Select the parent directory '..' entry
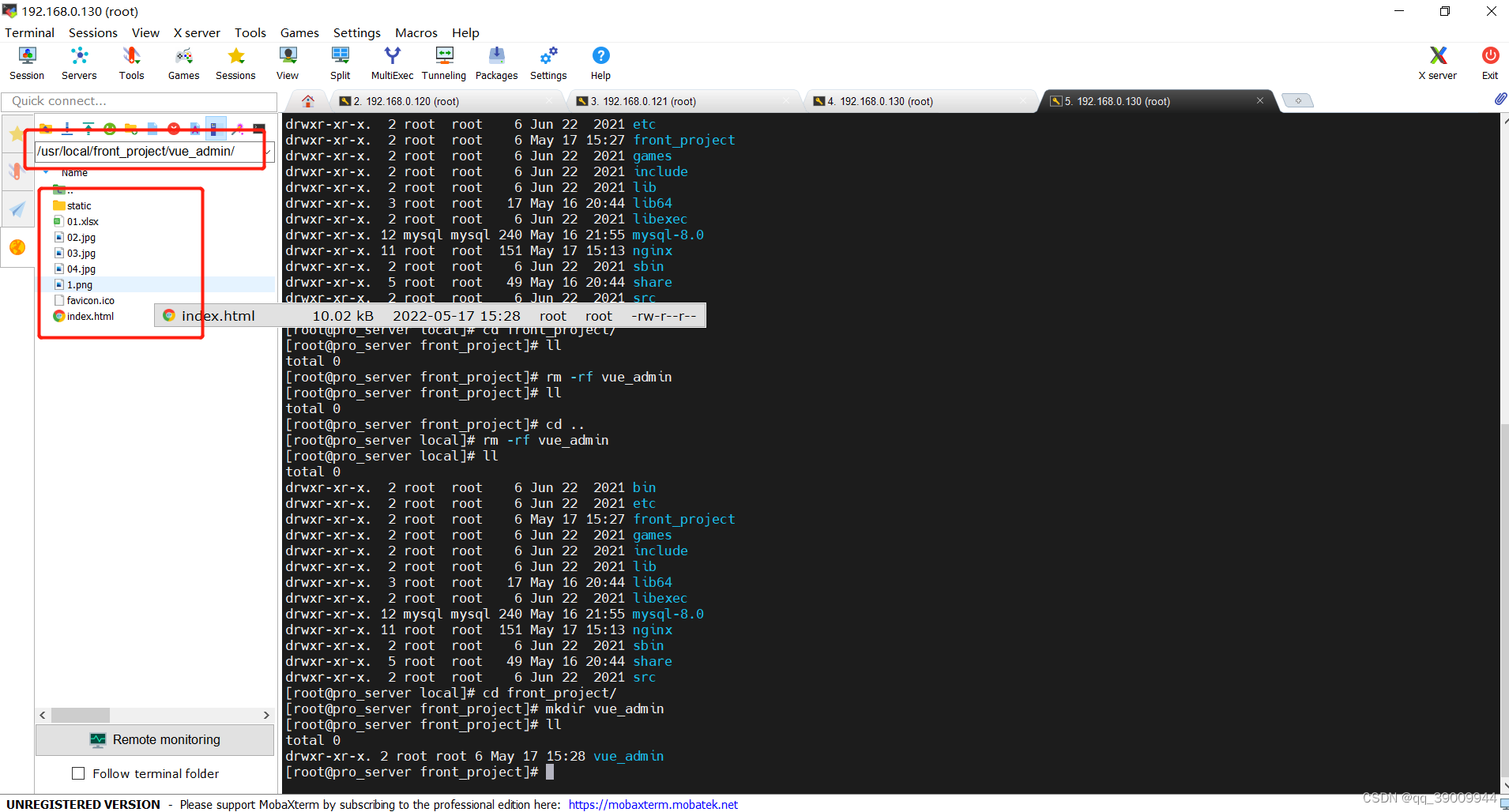The image size is (1509, 812). [63, 190]
